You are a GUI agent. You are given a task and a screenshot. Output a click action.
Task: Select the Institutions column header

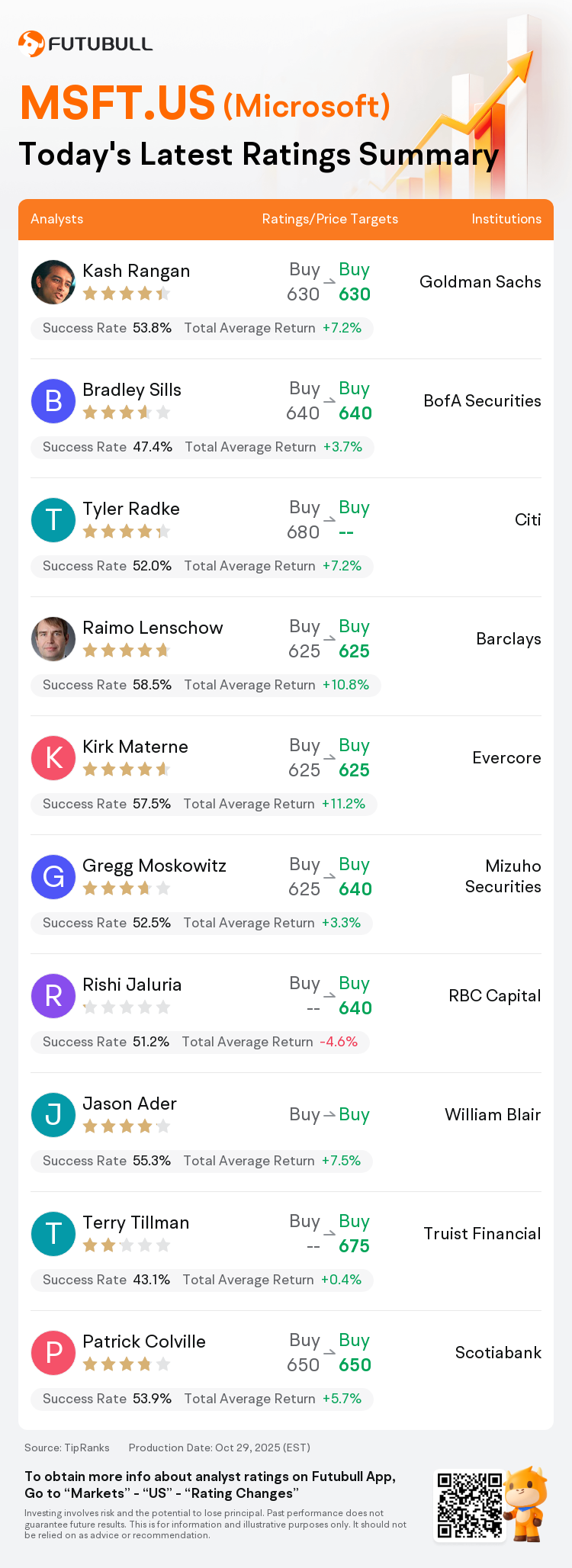click(x=506, y=219)
